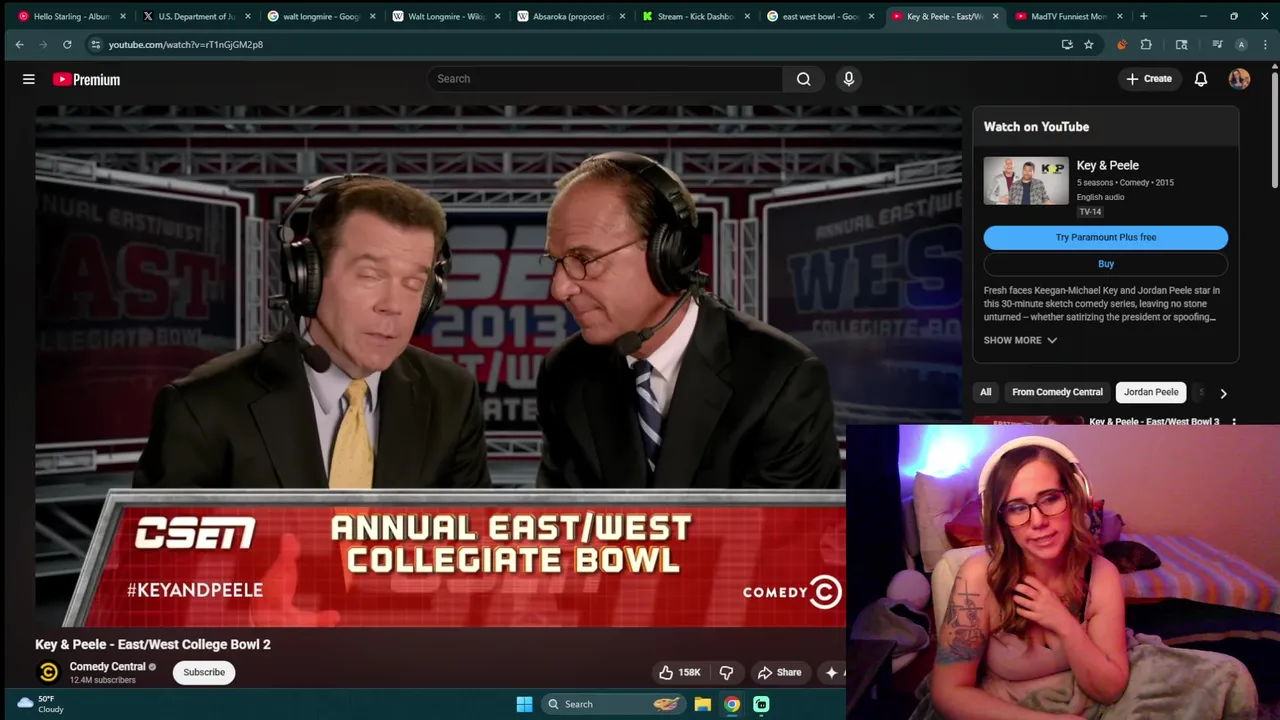Open Key & Peele show thumbnail
Screen dimensions: 1280x720
click(x=1026, y=180)
